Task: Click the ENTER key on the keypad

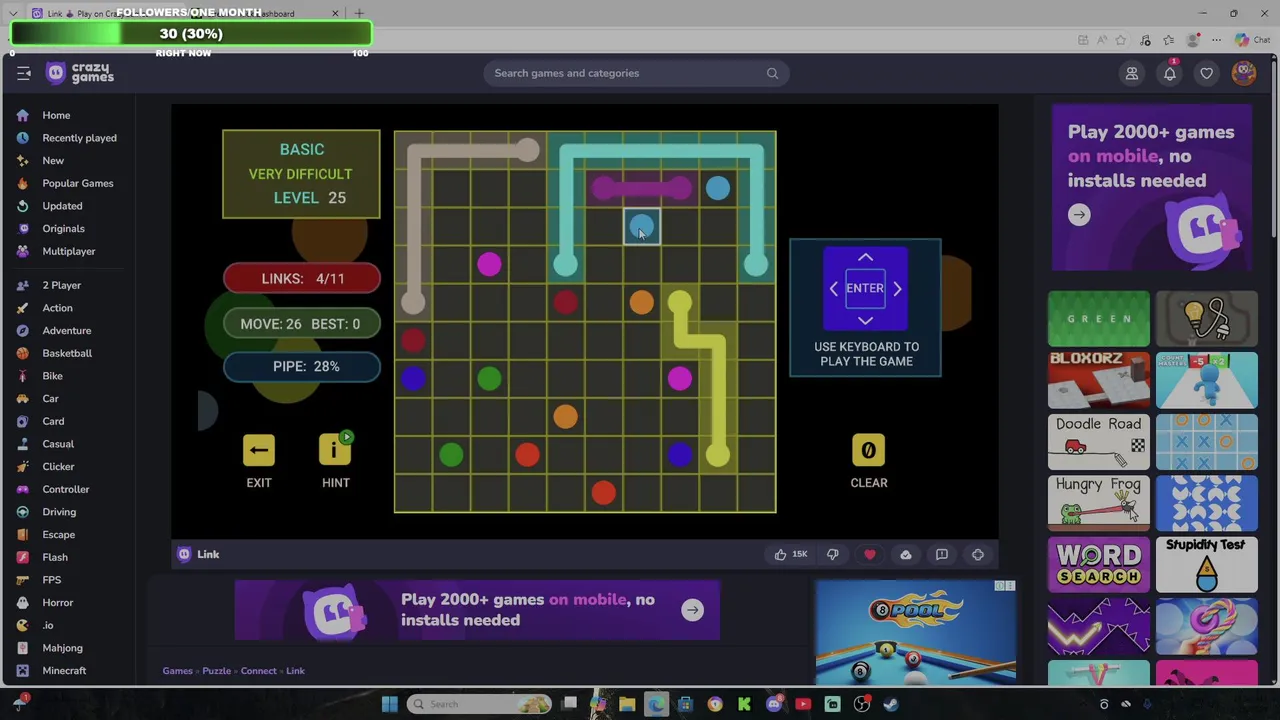Action: pyautogui.click(x=865, y=288)
